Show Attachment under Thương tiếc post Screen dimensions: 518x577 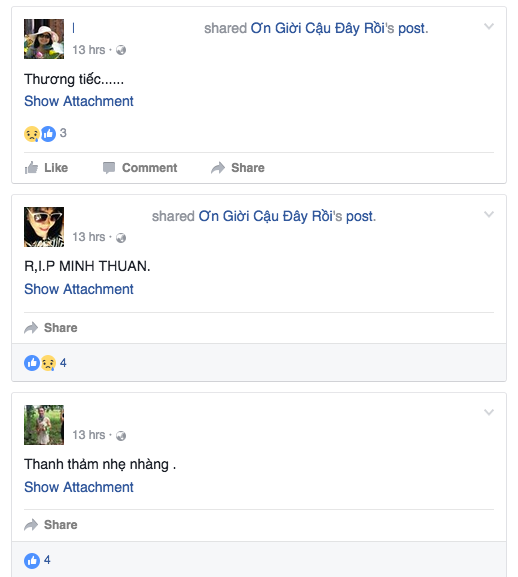(x=79, y=101)
